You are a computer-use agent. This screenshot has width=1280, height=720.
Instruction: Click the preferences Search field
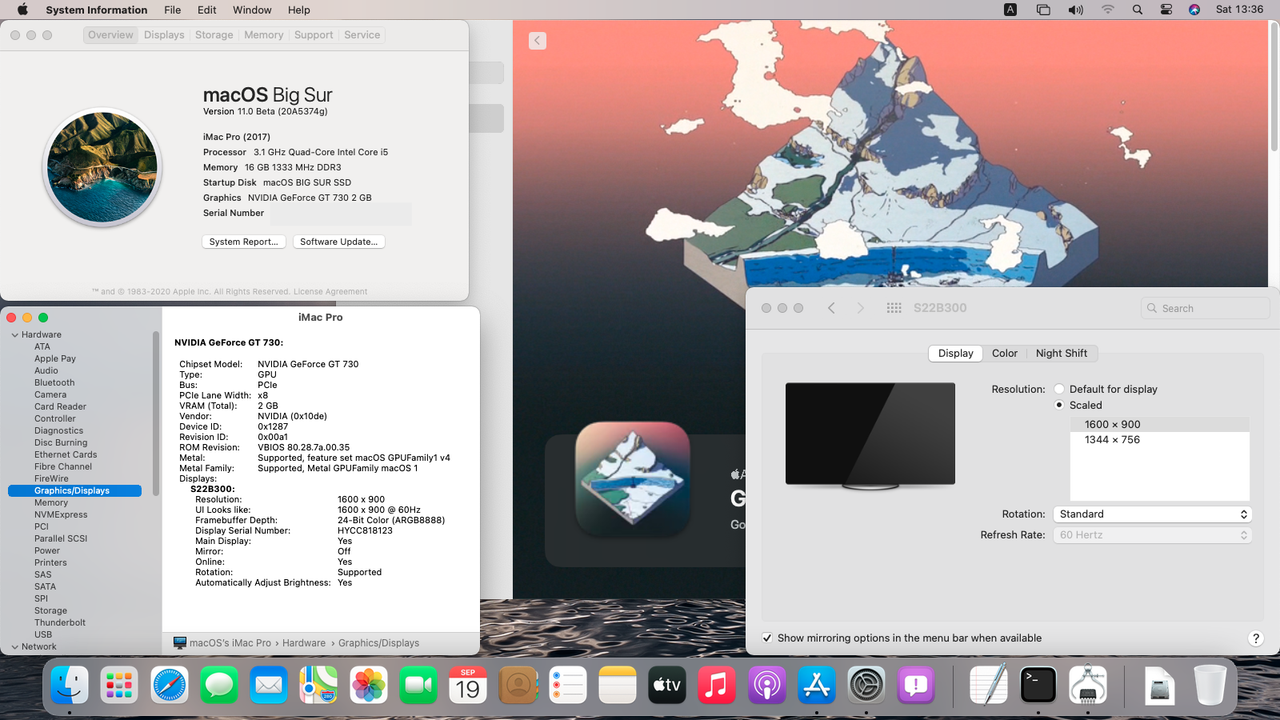tap(1205, 308)
